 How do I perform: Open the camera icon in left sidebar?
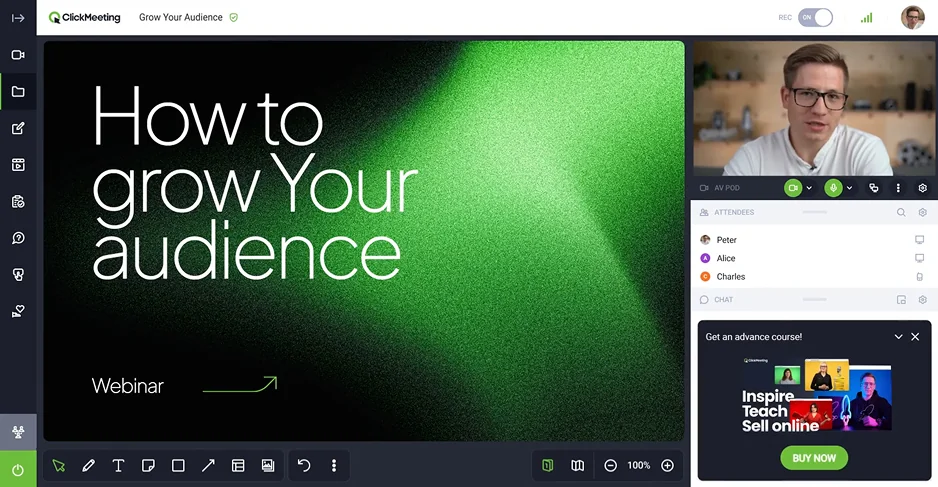pyautogui.click(x=18, y=55)
